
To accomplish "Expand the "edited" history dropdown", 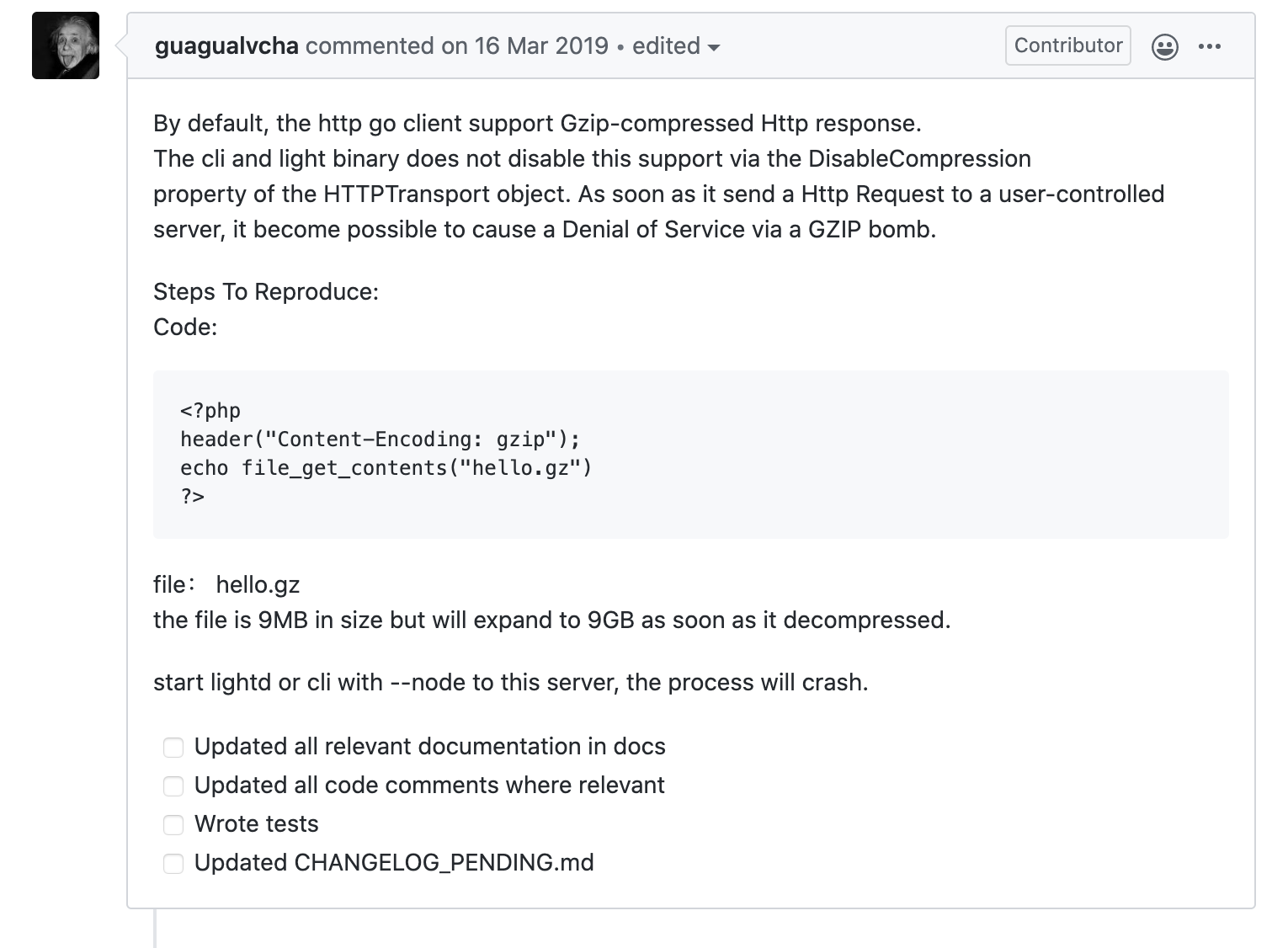I will pyautogui.click(x=676, y=46).
